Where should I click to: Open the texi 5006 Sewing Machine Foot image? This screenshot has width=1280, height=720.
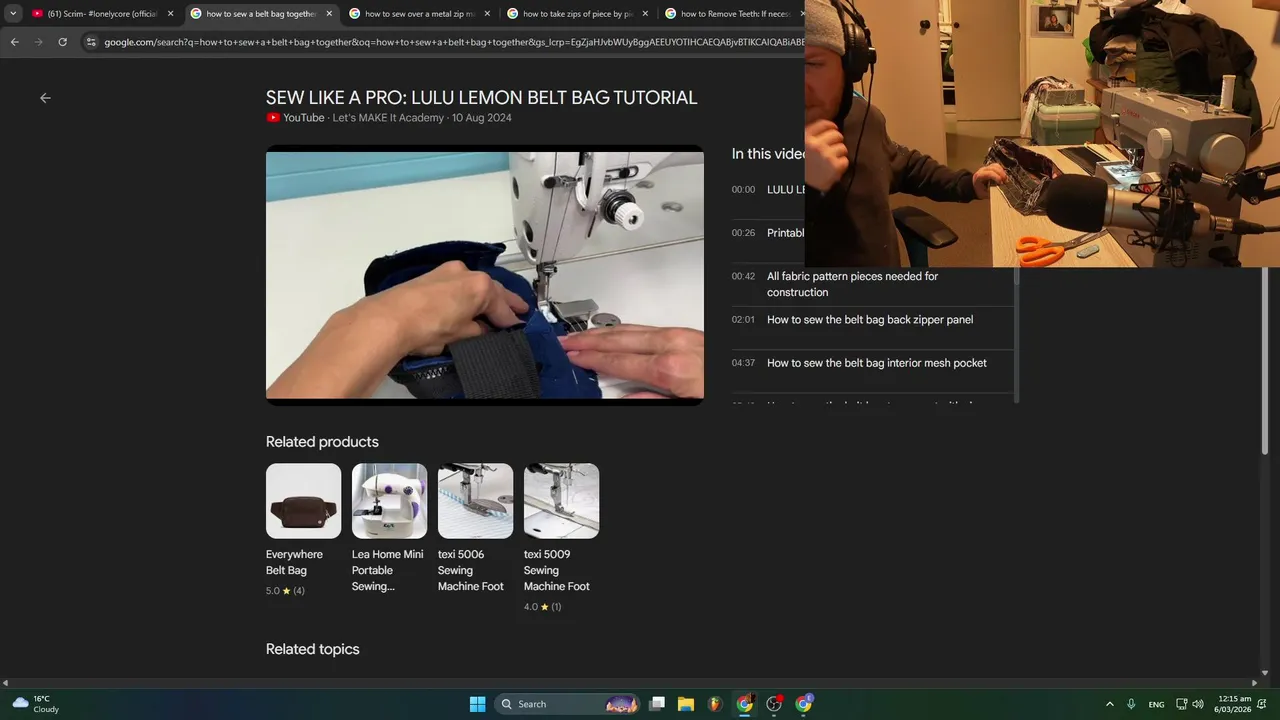pyautogui.click(x=475, y=501)
